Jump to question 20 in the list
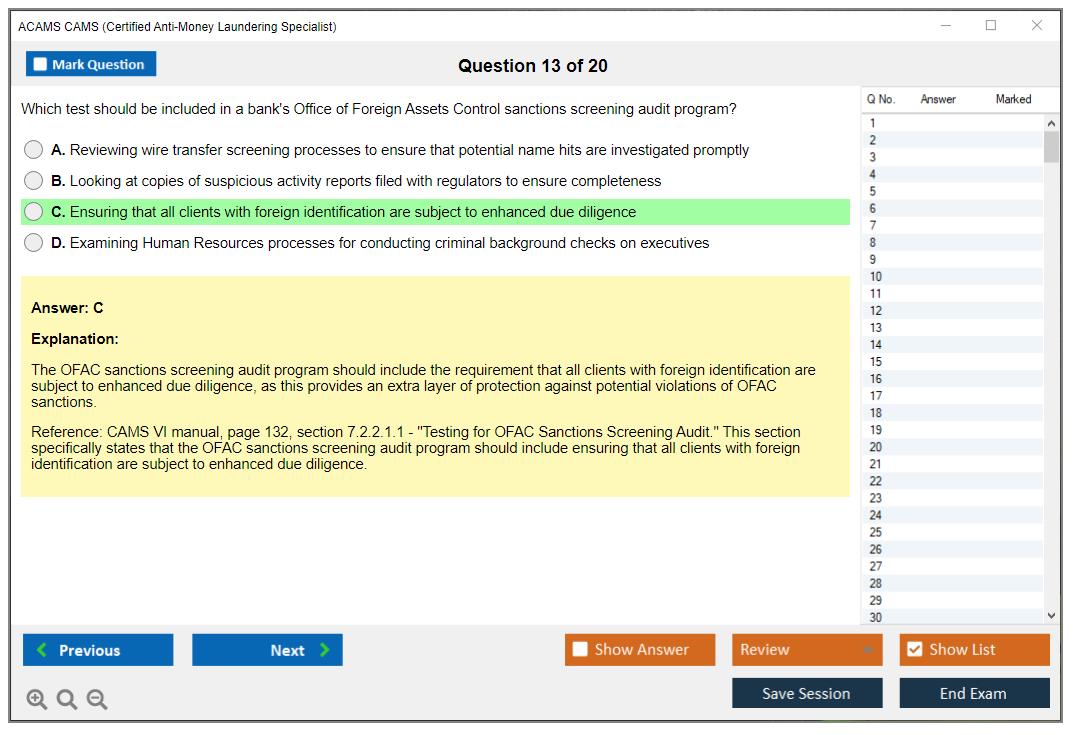Image resolution: width=1075 pixels, height=735 pixels. tap(876, 447)
